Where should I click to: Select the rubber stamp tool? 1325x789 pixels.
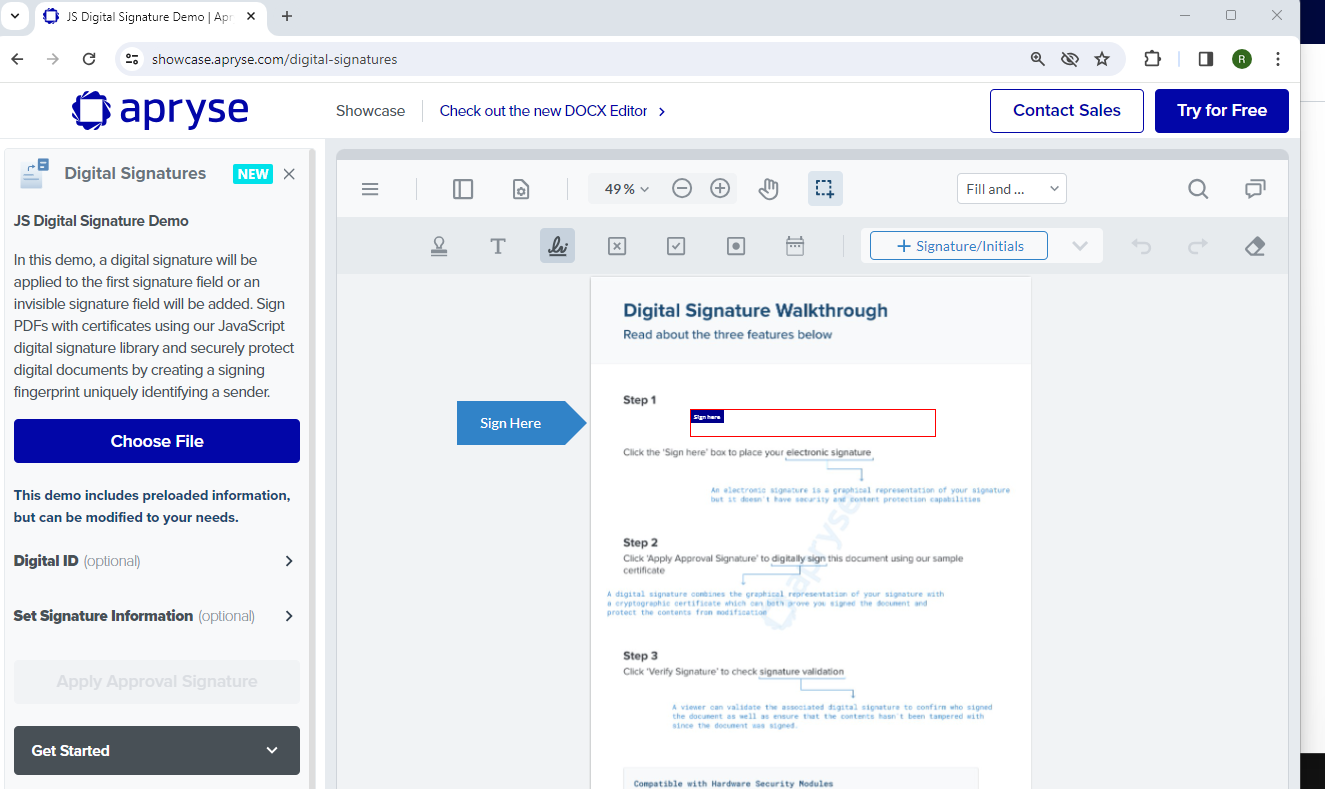pos(439,246)
